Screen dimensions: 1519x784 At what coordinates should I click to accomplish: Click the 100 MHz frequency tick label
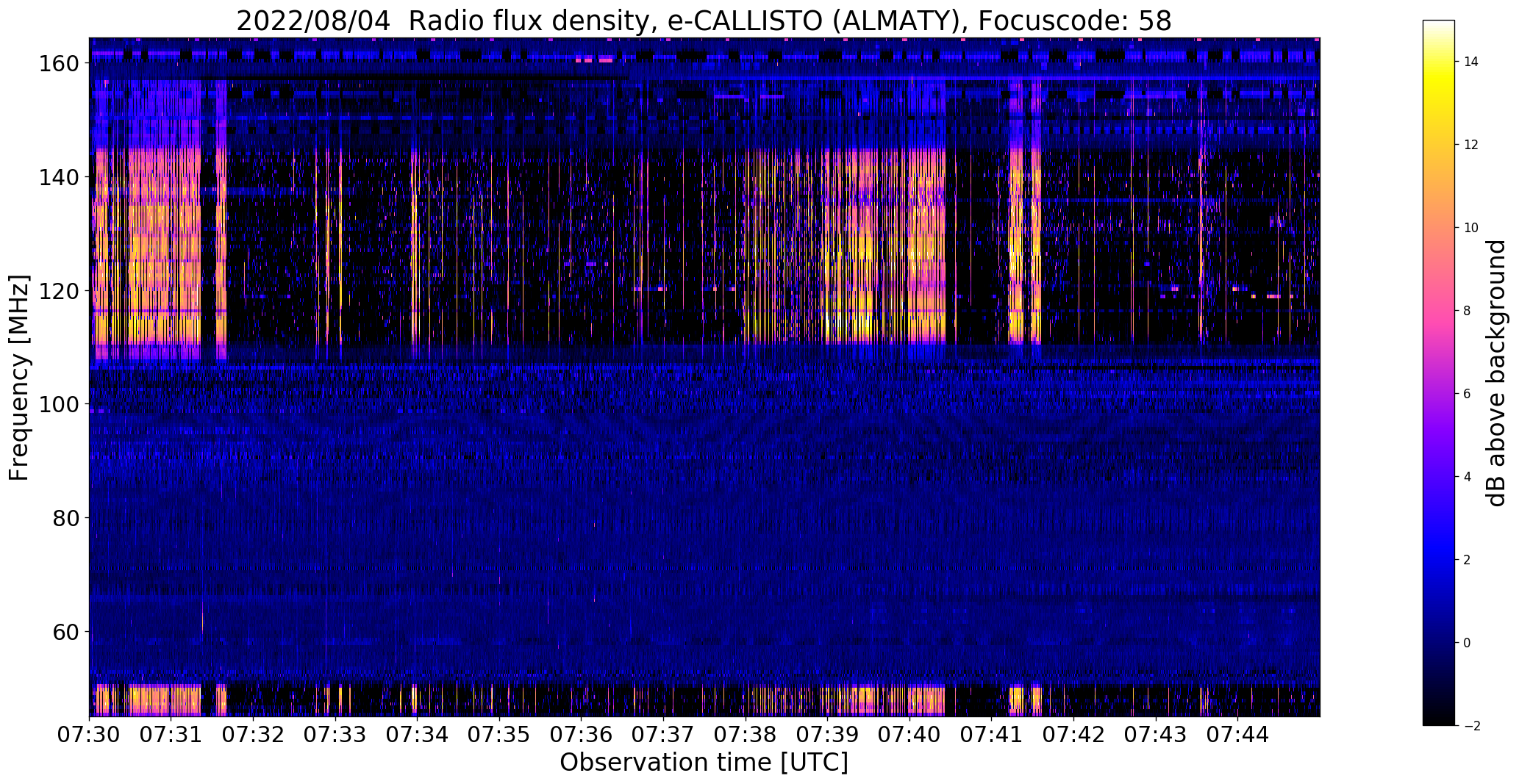tap(58, 404)
